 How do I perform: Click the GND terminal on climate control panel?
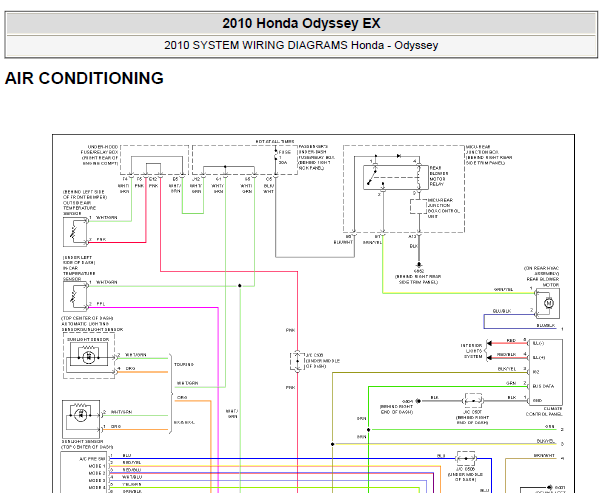[537, 400]
